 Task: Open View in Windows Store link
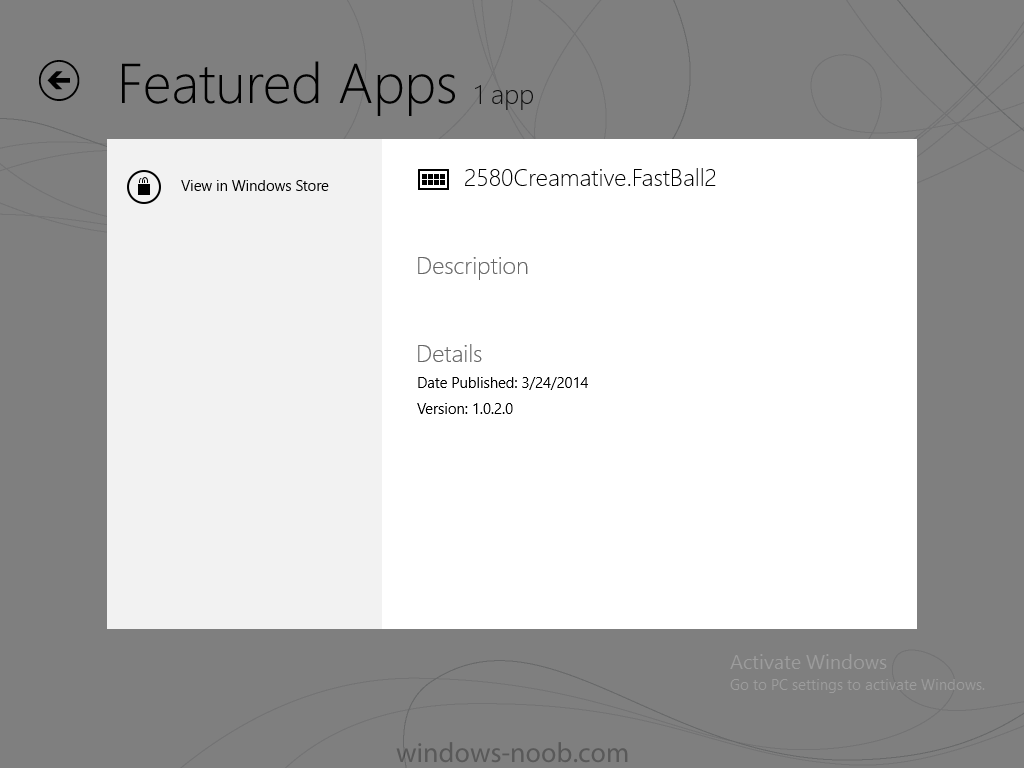(254, 186)
